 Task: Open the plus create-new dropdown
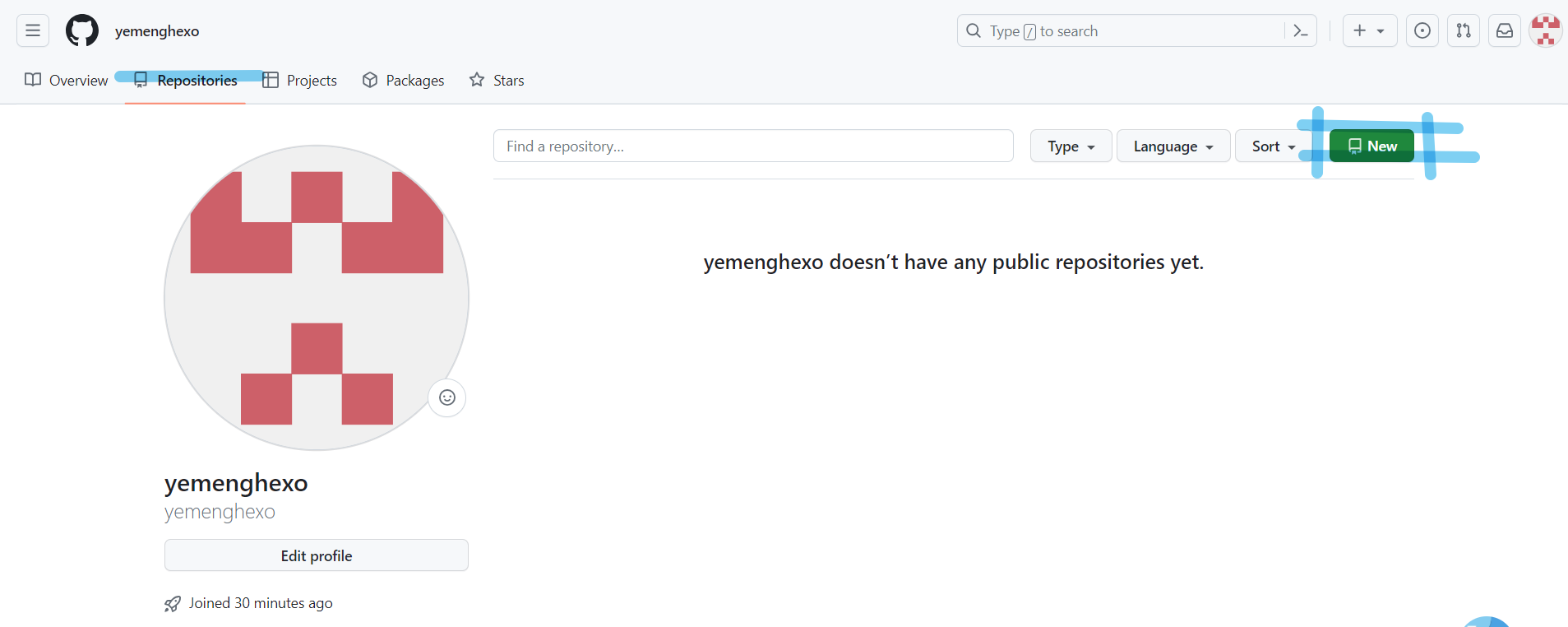click(1369, 31)
